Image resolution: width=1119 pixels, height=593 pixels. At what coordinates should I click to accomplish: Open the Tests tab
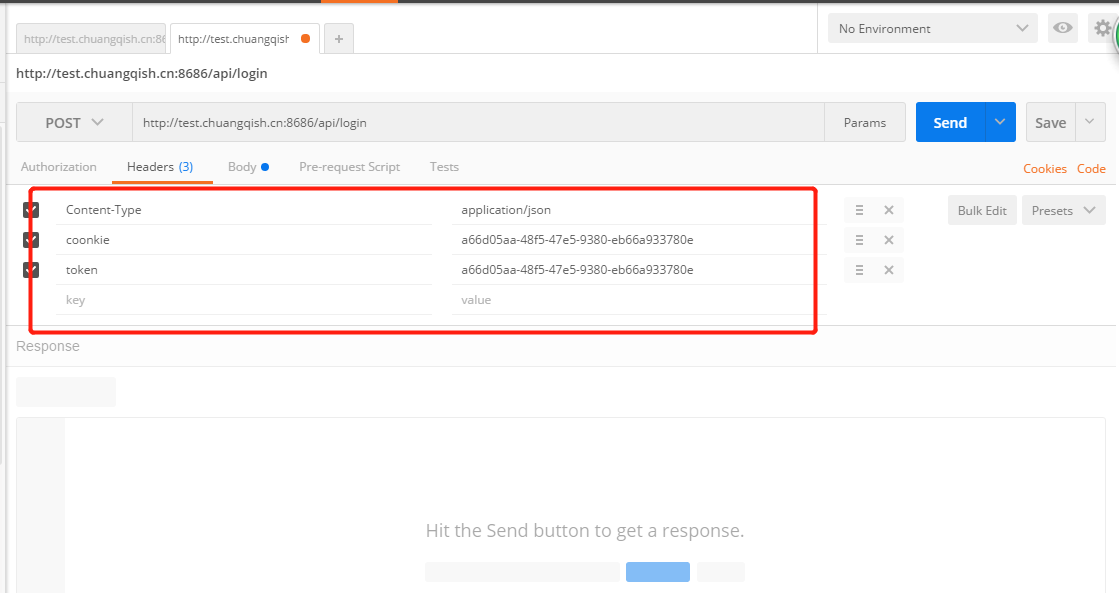coord(444,167)
